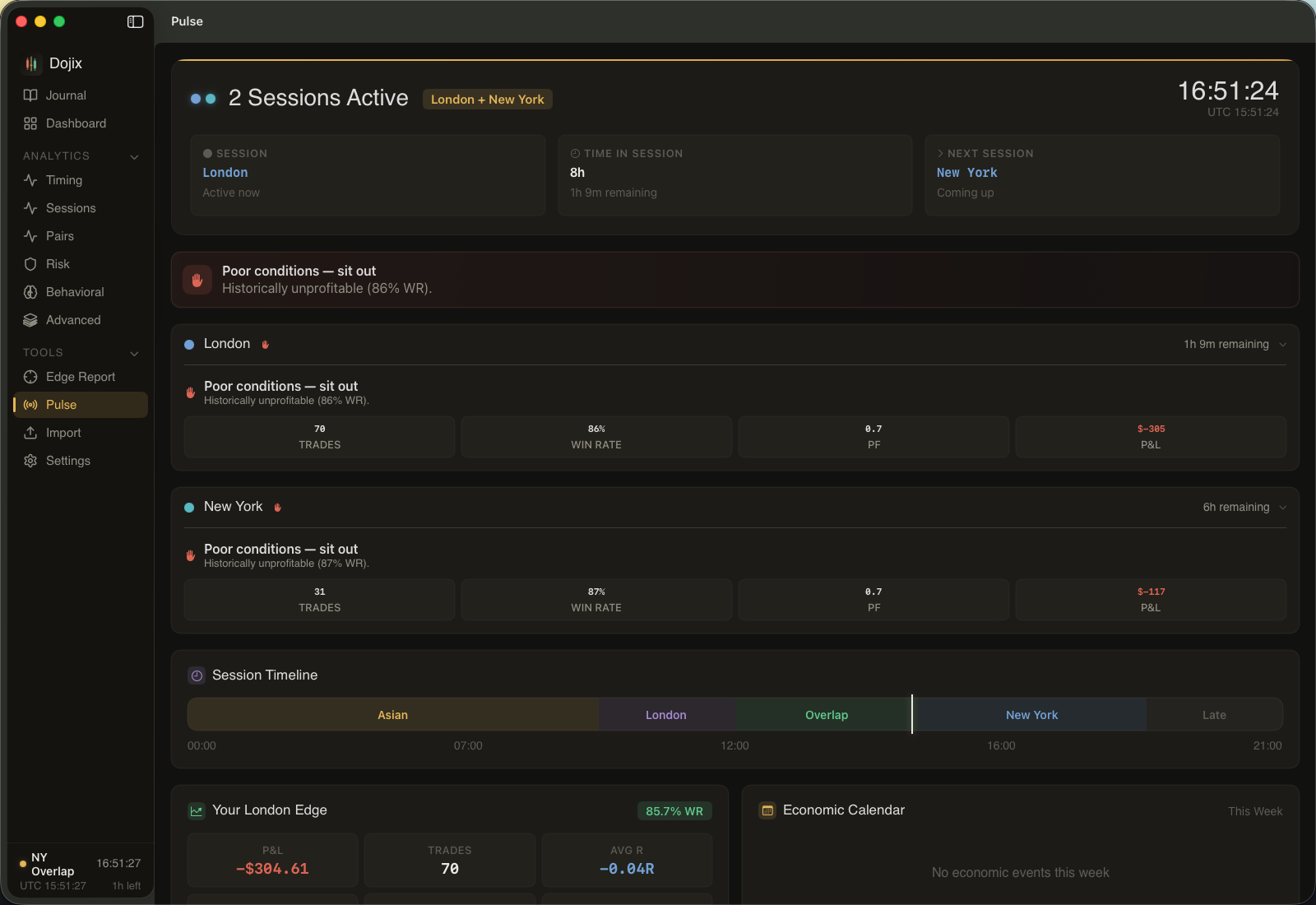
Task: Click the Risk shield icon
Action: click(x=30, y=264)
